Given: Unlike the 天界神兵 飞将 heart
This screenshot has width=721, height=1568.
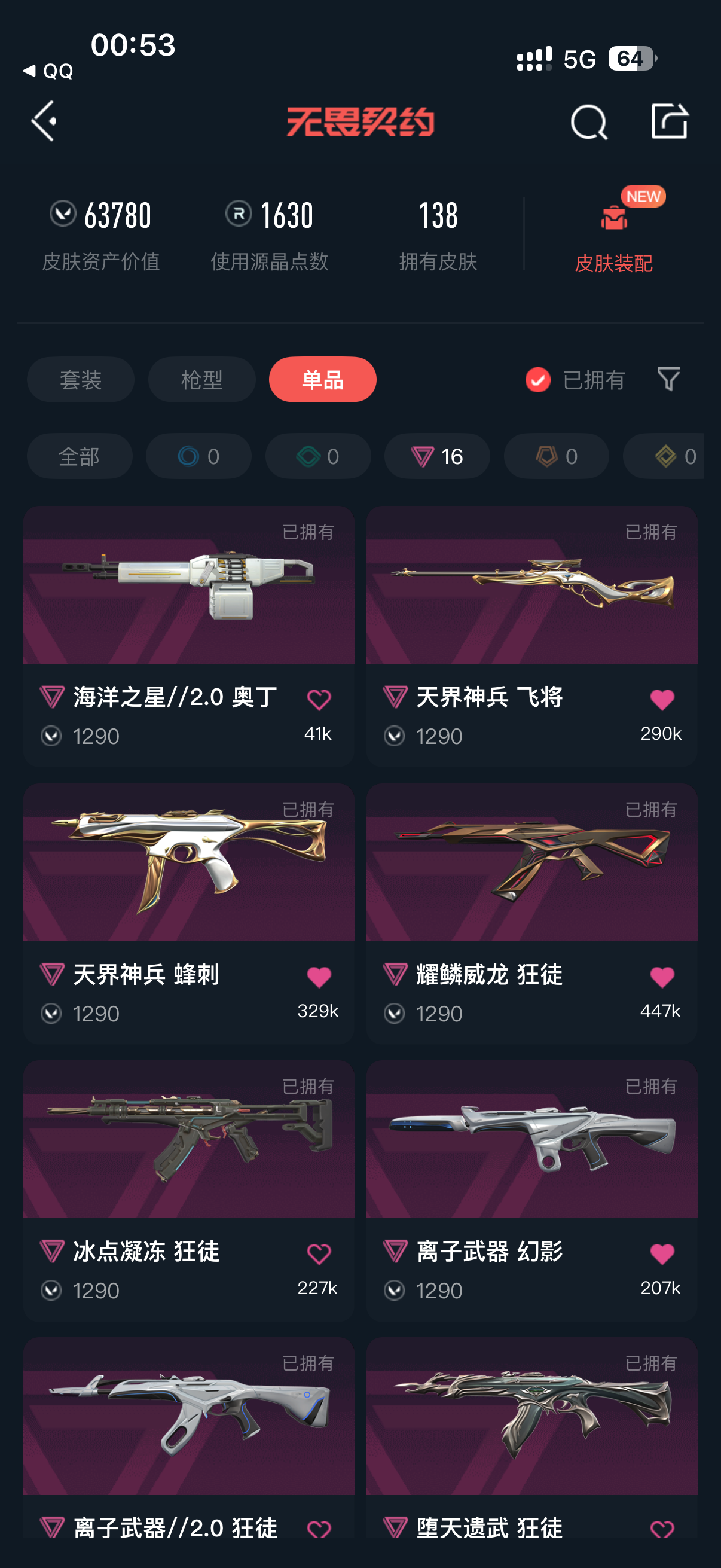Looking at the screenshot, I should pyautogui.click(x=662, y=700).
